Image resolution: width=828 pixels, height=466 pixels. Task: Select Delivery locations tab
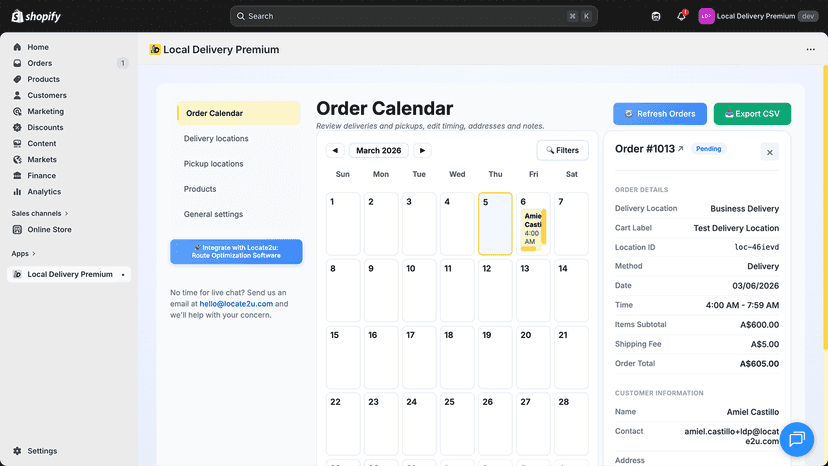pos(216,138)
